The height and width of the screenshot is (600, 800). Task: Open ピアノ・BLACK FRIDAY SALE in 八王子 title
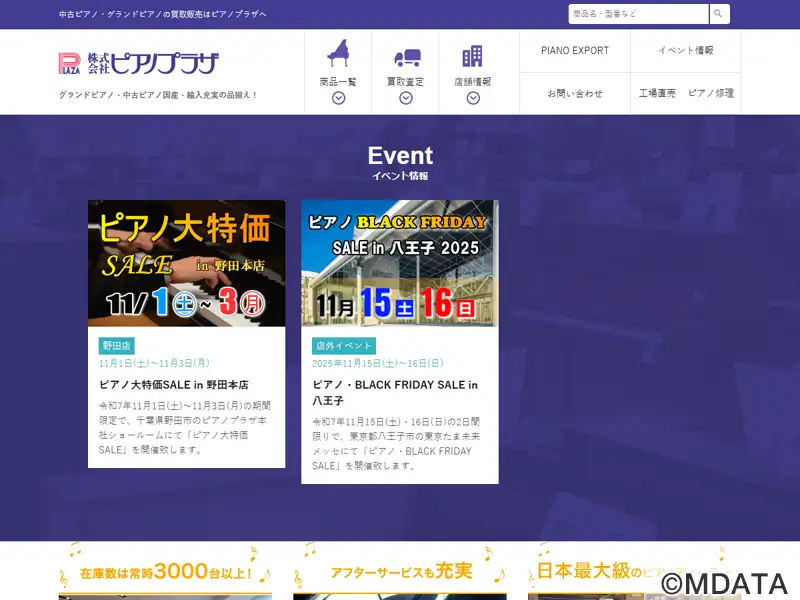point(395,392)
